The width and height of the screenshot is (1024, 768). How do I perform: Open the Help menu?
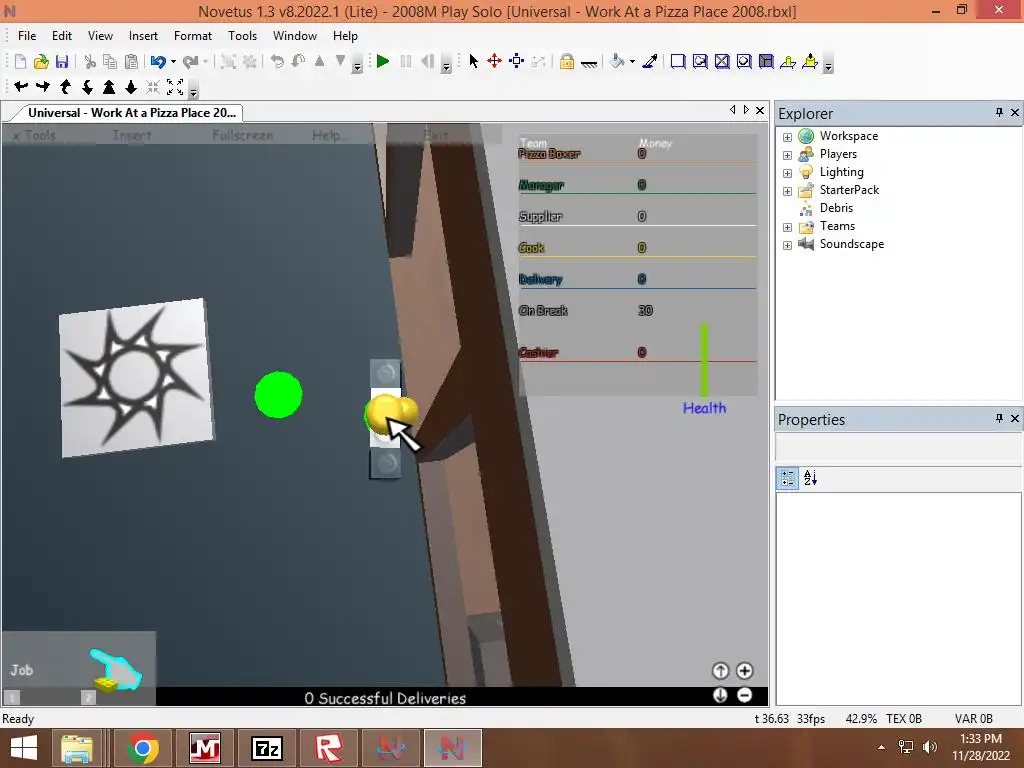point(345,36)
